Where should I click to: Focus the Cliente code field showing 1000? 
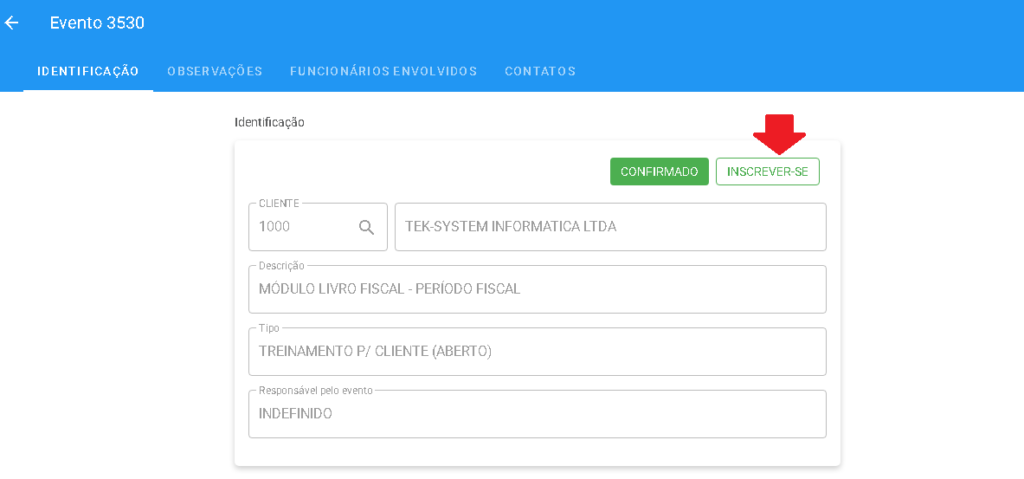[x=300, y=227]
